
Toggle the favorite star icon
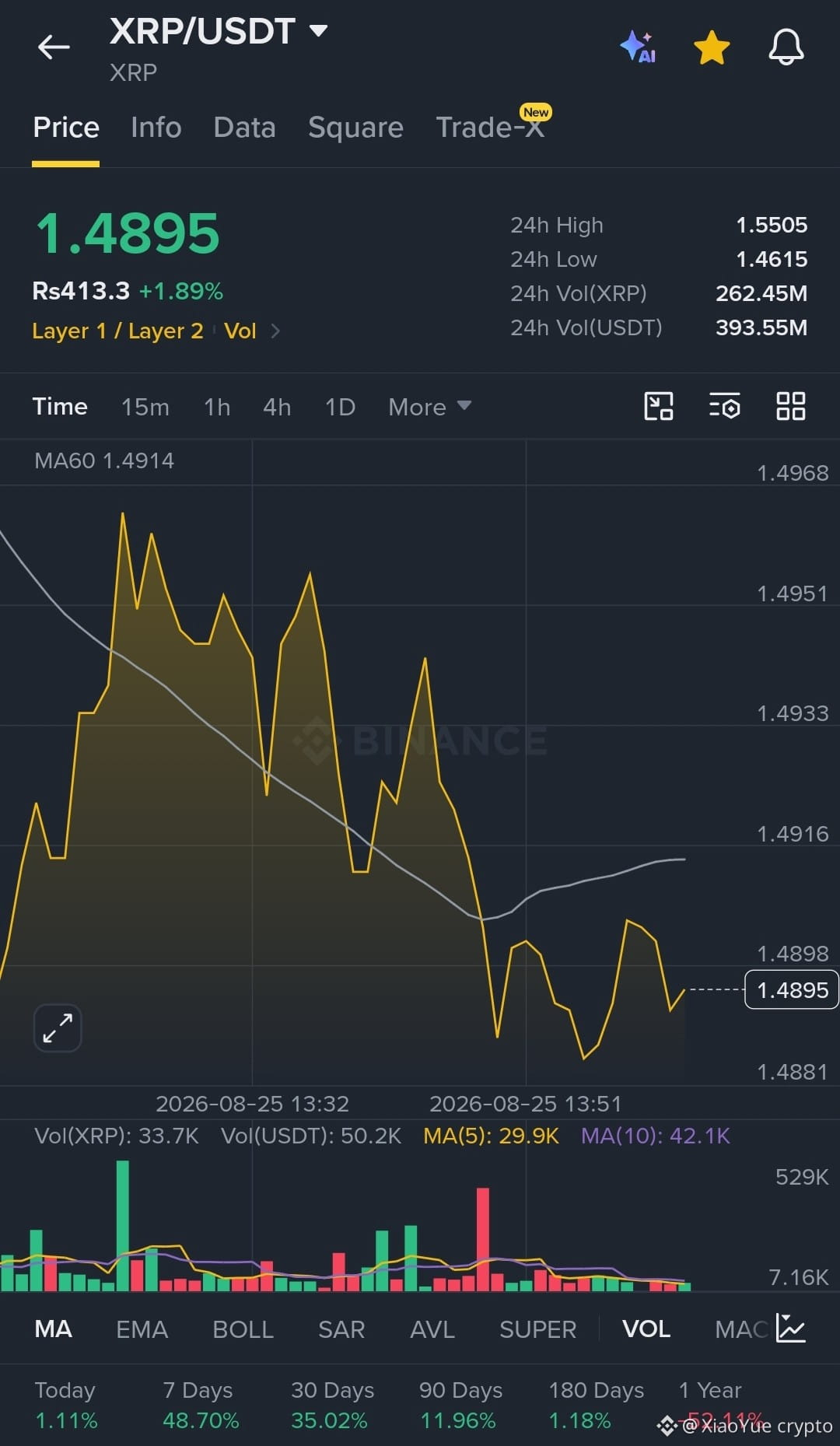coord(712,47)
